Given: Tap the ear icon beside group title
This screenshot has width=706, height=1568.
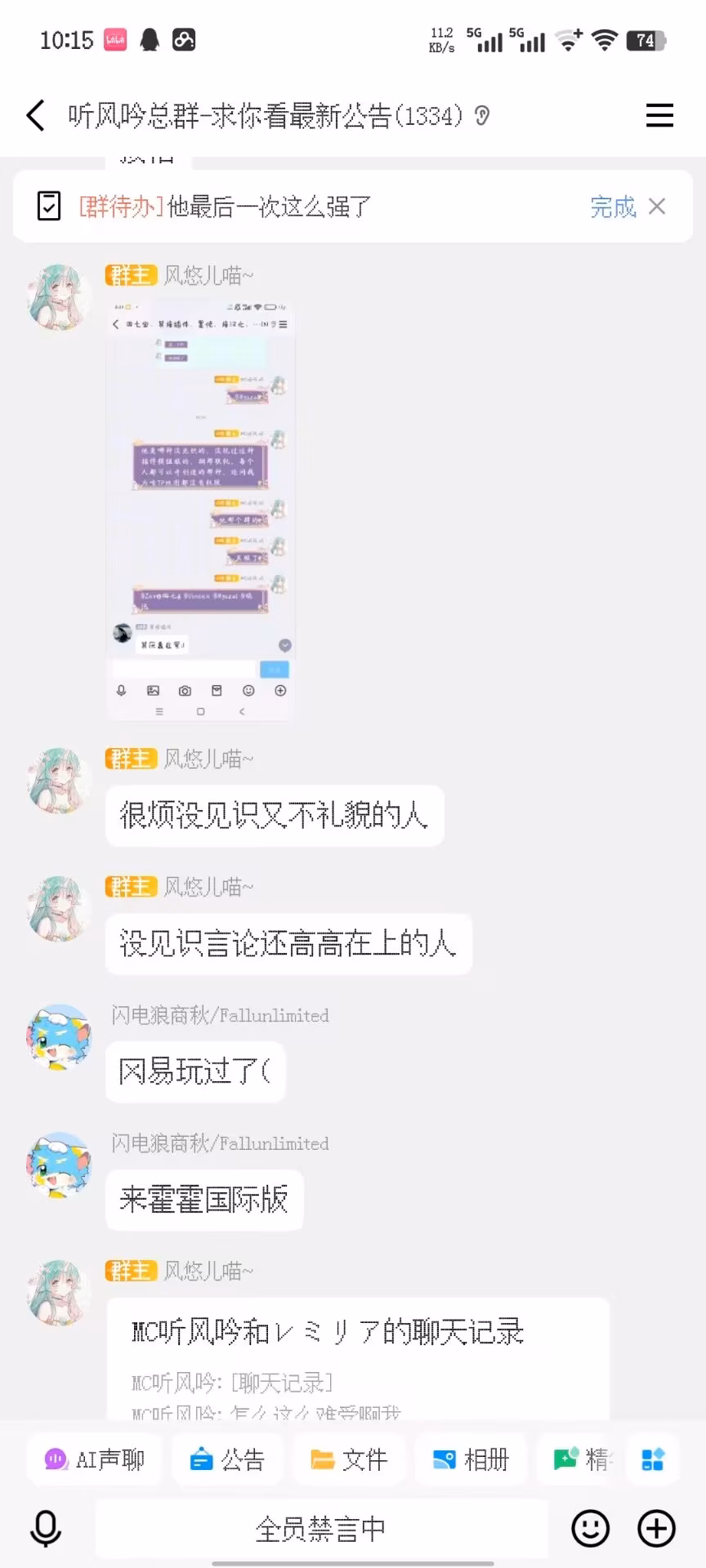Looking at the screenshot, I should (x=482, y=116).
